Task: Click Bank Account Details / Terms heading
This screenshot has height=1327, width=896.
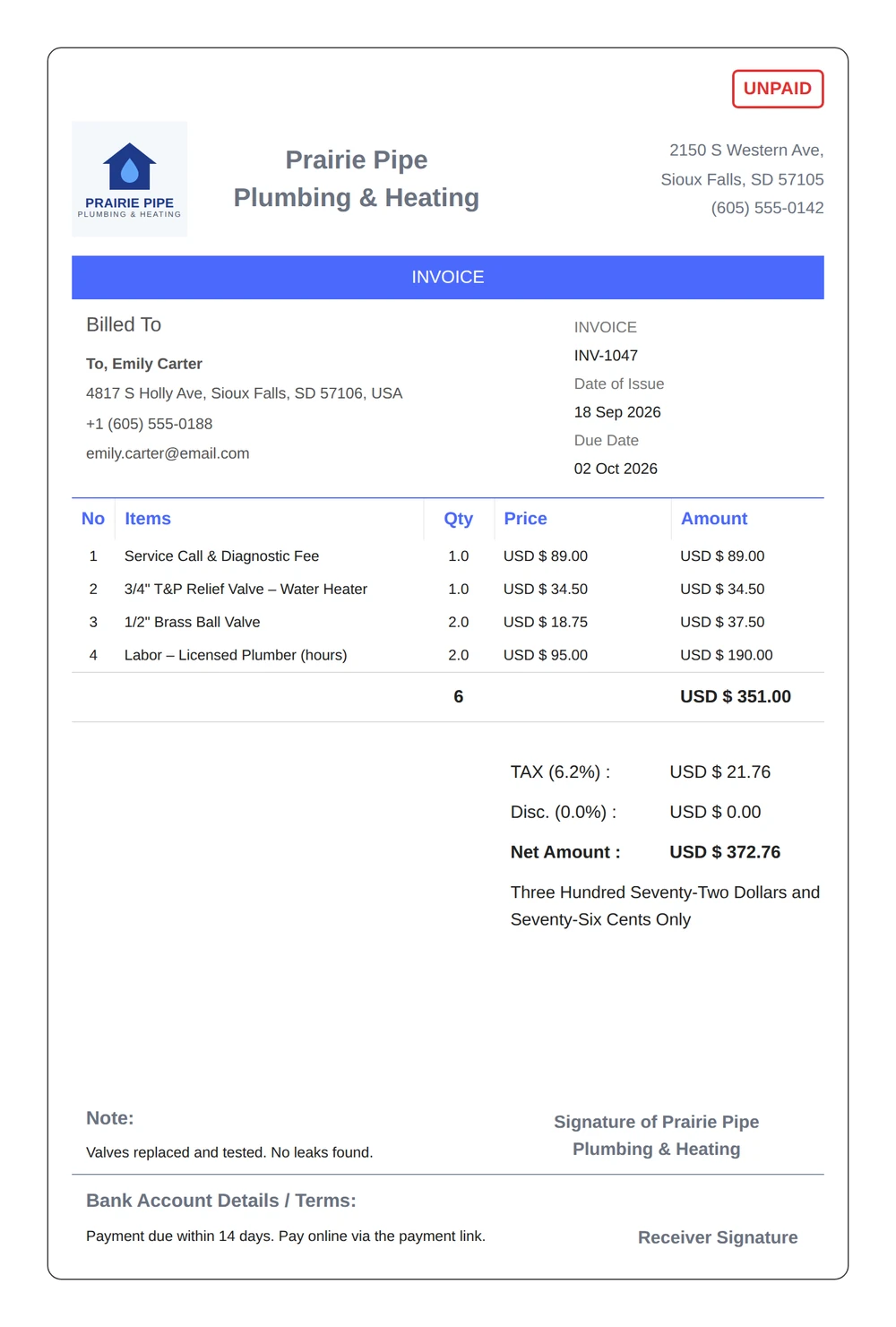Action: 221,1201
